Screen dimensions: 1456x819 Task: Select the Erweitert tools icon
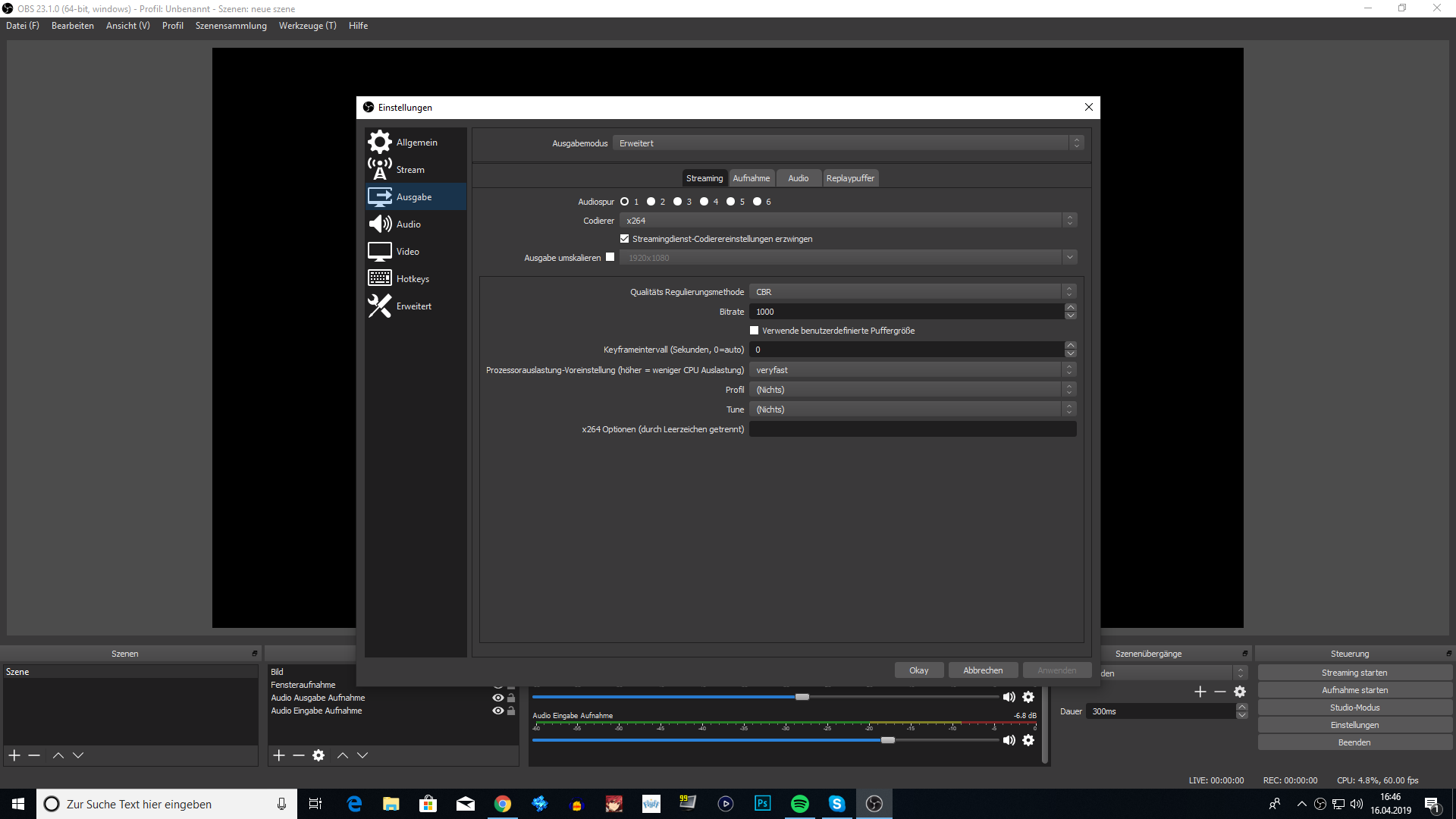pyautogui.click(x=379, y=306)
